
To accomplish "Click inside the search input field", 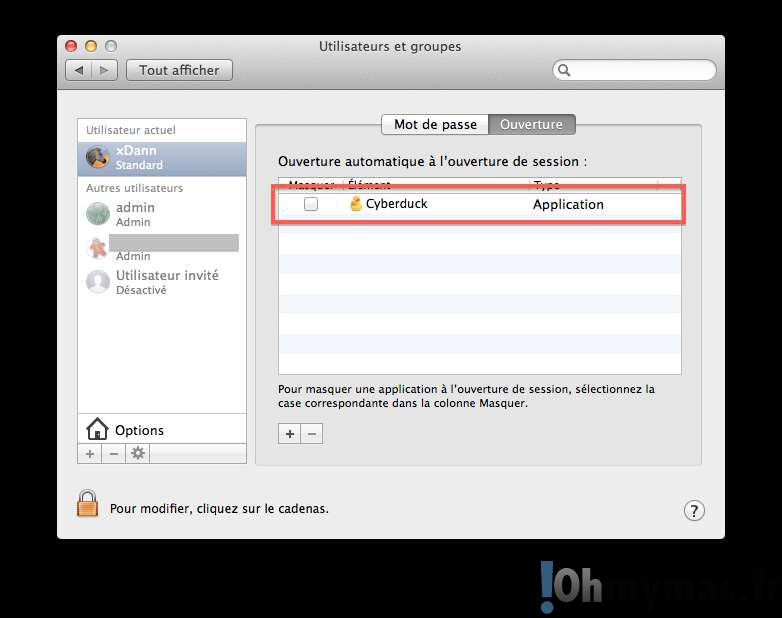I will click(640, 70).
